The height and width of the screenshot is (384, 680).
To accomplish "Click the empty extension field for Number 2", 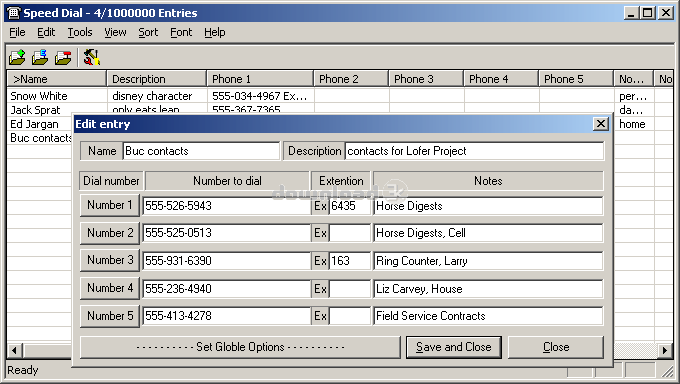I will pyautogui.click(x=350, y=233).
